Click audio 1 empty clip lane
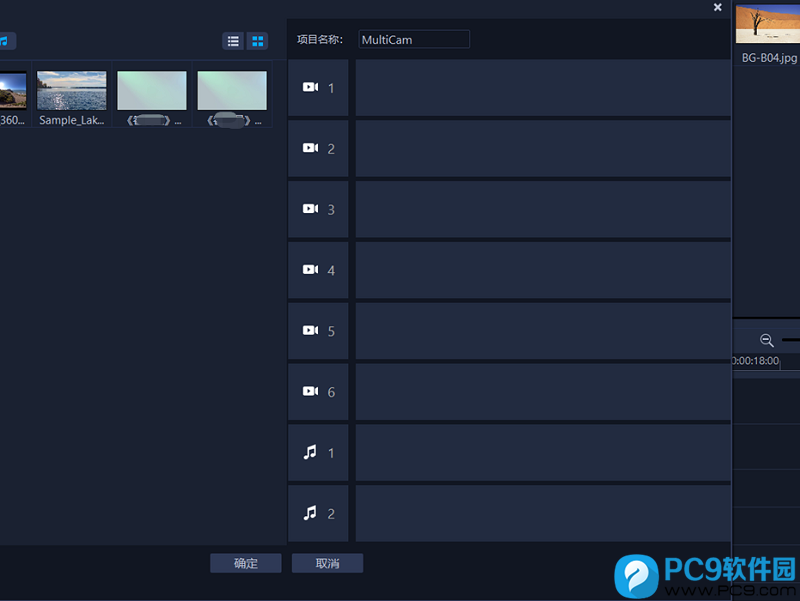This screenshot has height=601, width=800. (543, 453)
